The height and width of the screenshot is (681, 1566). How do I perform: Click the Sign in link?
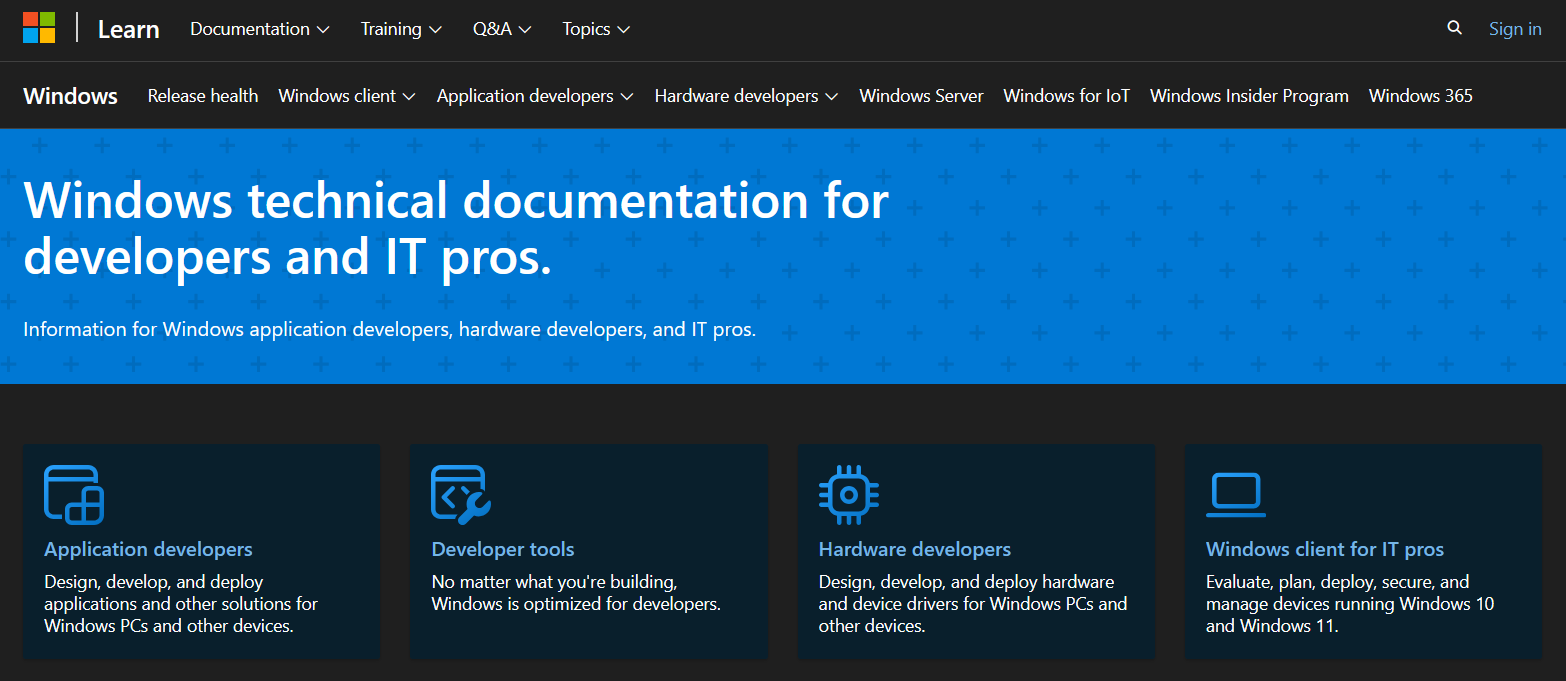1514,29
